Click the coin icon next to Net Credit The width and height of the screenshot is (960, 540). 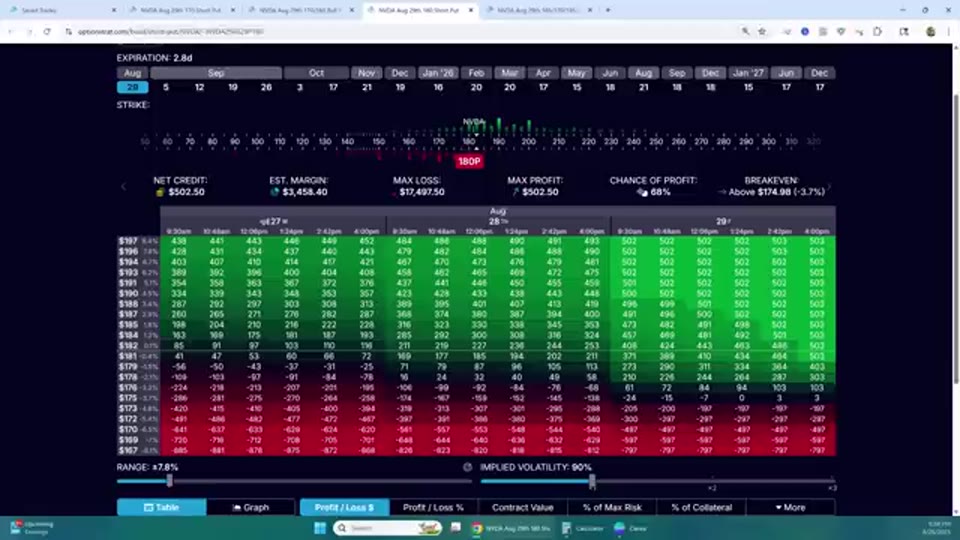pyautogui.click(x=160, y=192)
